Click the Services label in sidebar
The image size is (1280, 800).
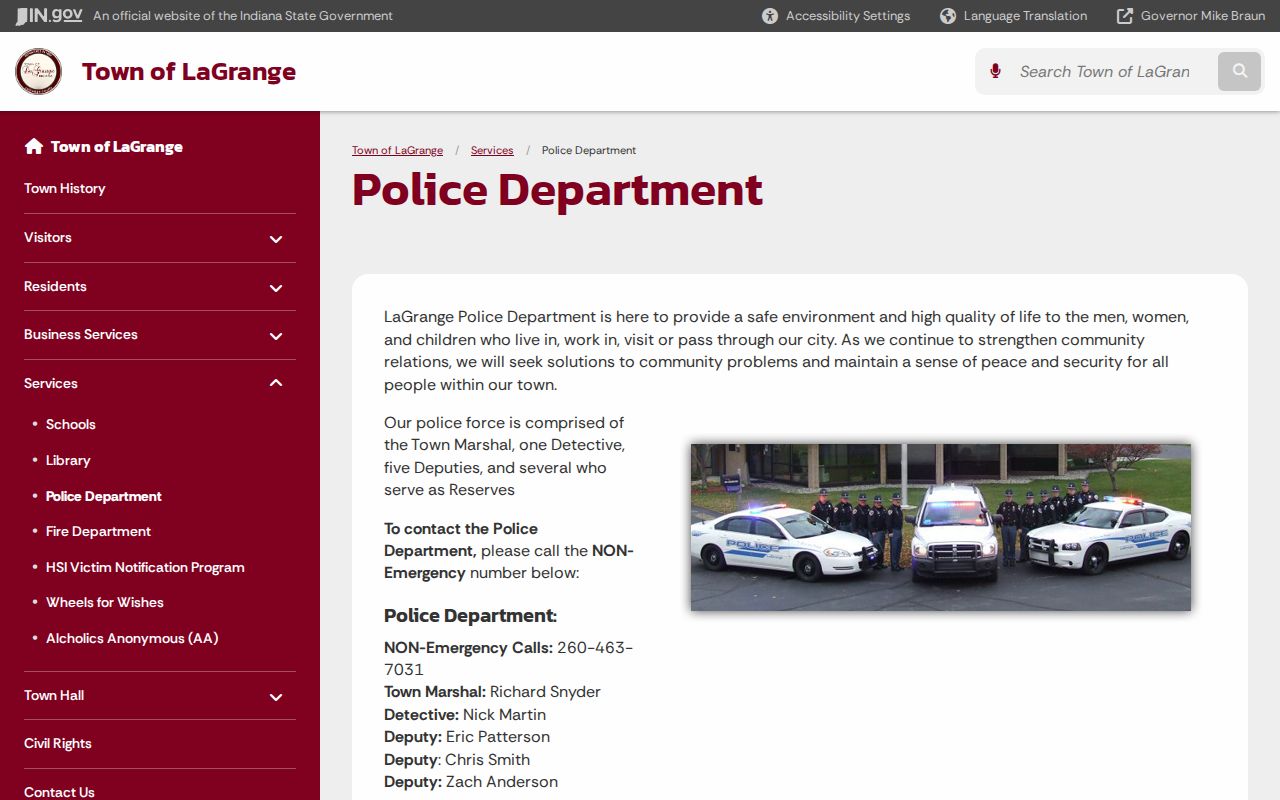51,383
